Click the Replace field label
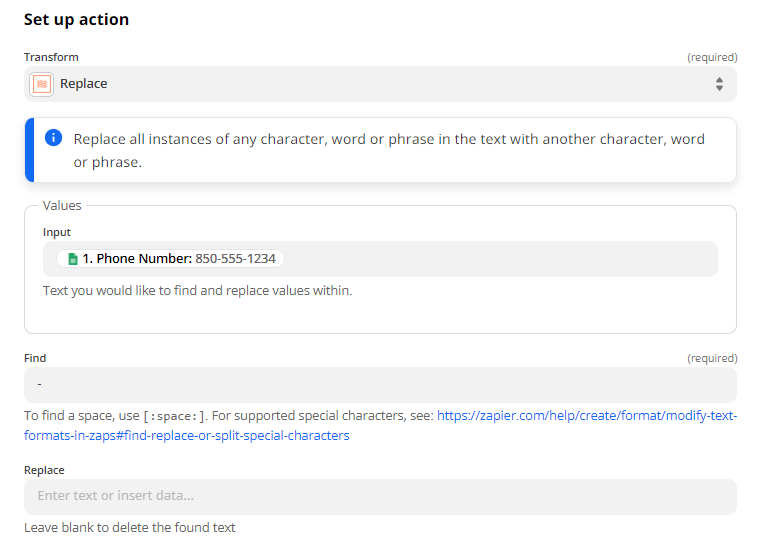Screen dimensions: 760x553 pyautogui.click(x=44, y=470)
